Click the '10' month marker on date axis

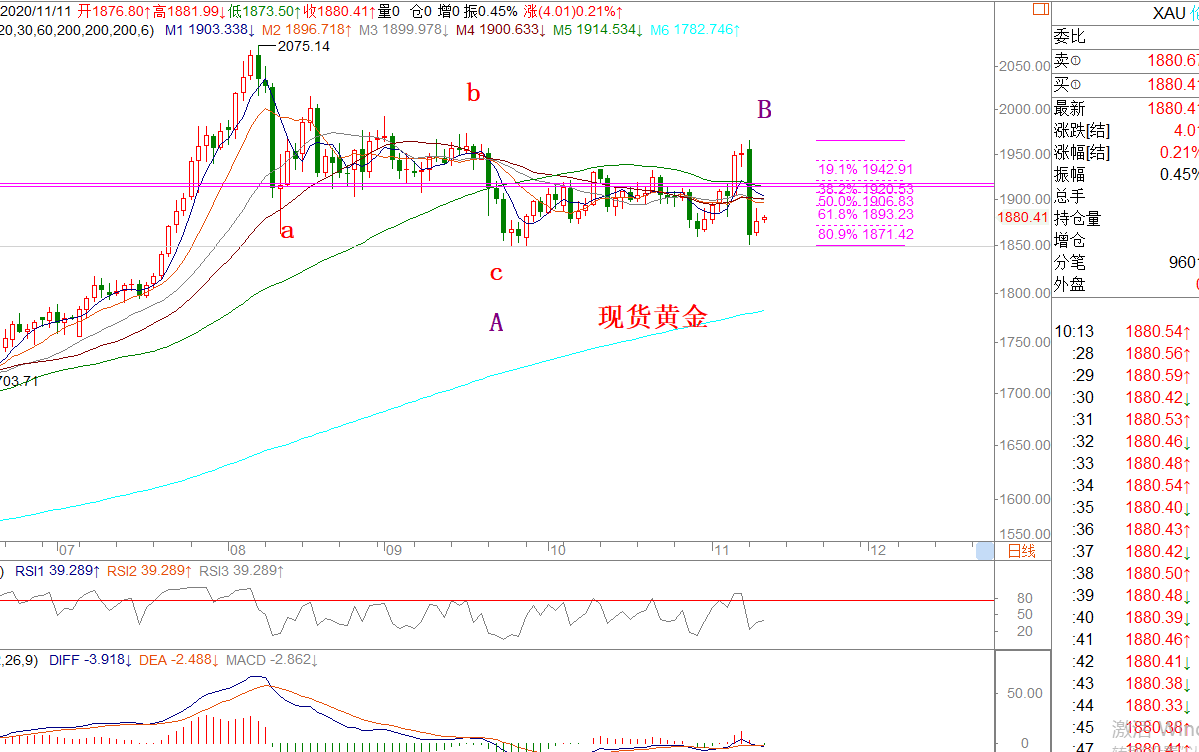pyautogui.click(x=557, y=550)
